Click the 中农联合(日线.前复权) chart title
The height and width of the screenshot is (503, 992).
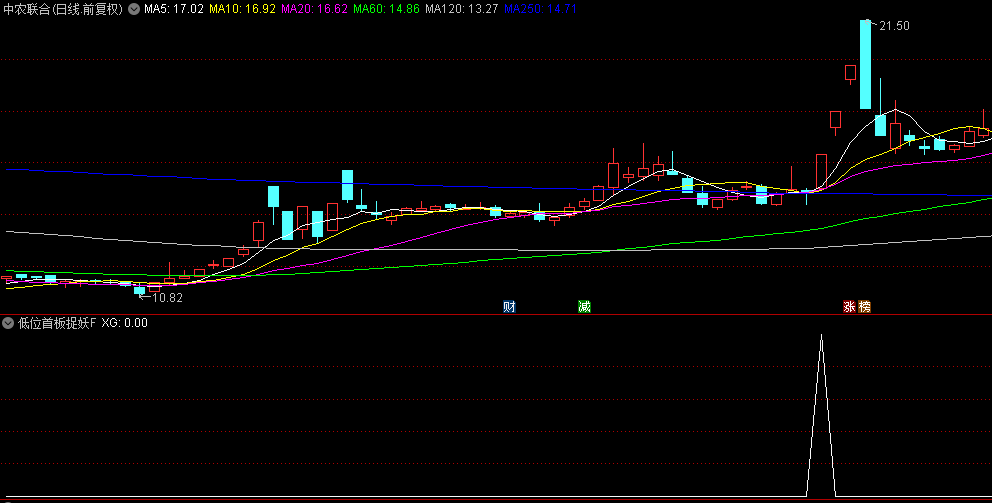(x=63, y=9)
